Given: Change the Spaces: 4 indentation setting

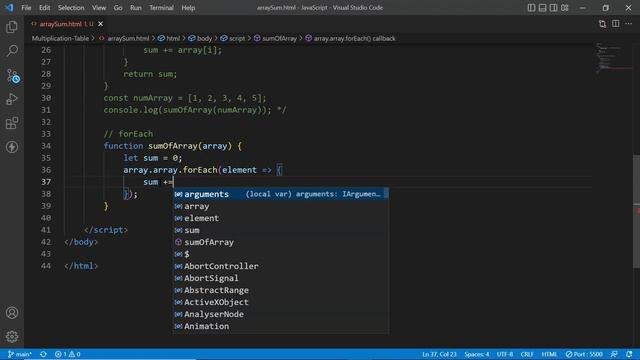Looking at the screenshot, I should [x=476, y=354].
